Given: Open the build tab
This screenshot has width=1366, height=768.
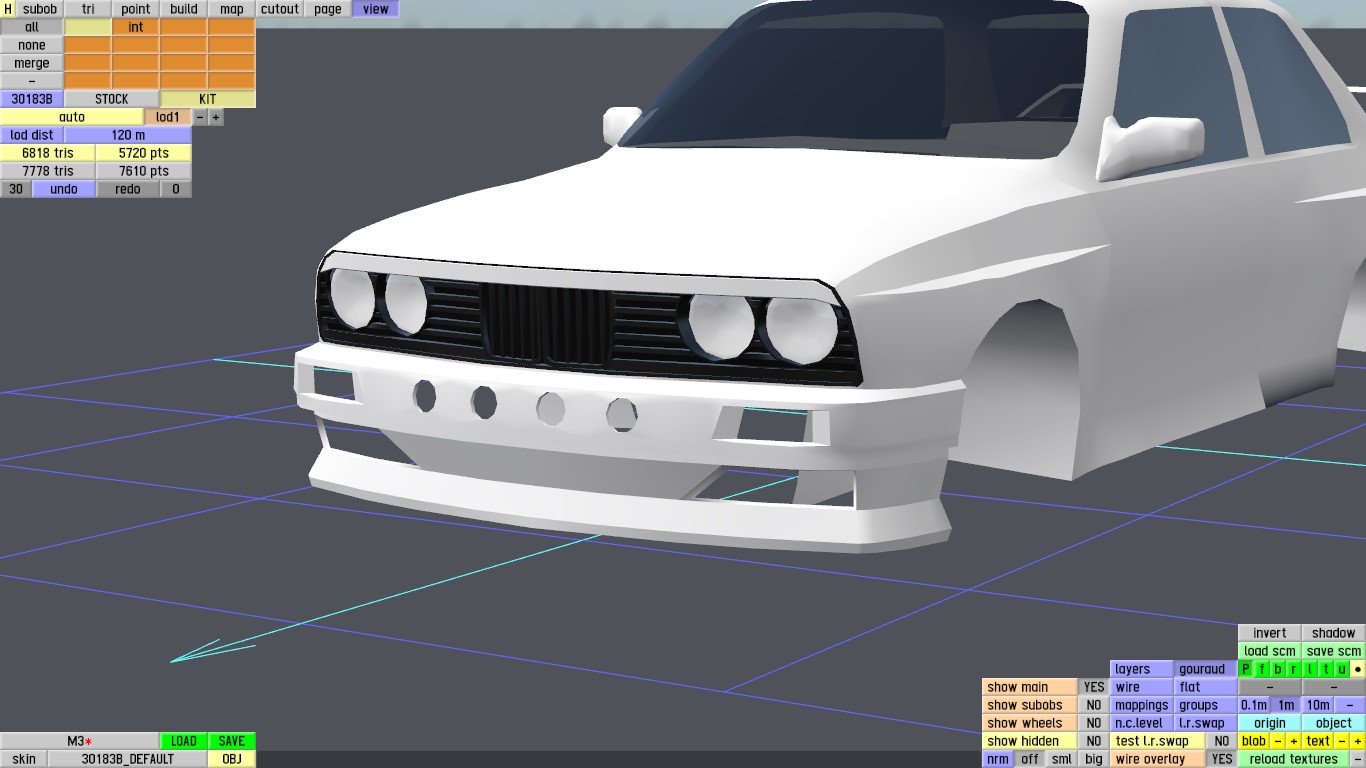Looking at the screenshot, I should [184, 9].
